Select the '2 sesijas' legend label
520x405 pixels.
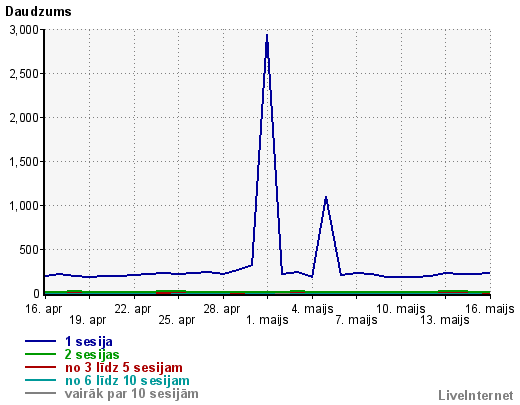92,354
